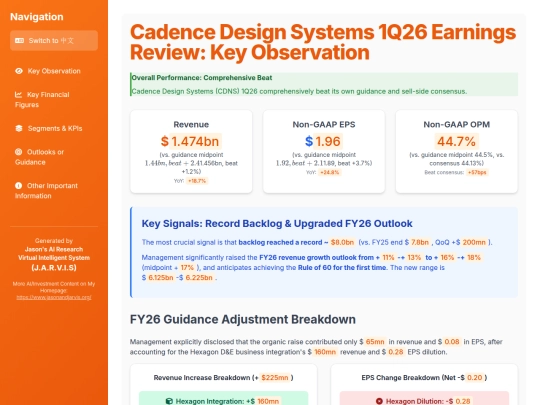Click the EPS YoY +24.8% badge
This screenshot has height=405, width=540.
pos(330,172)
